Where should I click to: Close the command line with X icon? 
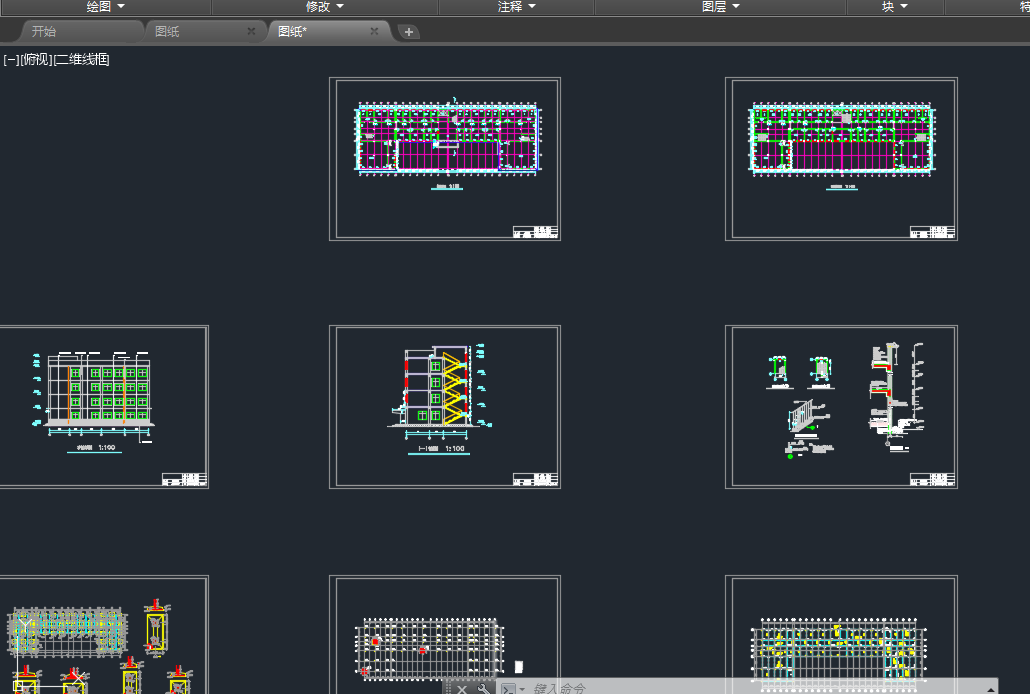(x=462, y=689)
